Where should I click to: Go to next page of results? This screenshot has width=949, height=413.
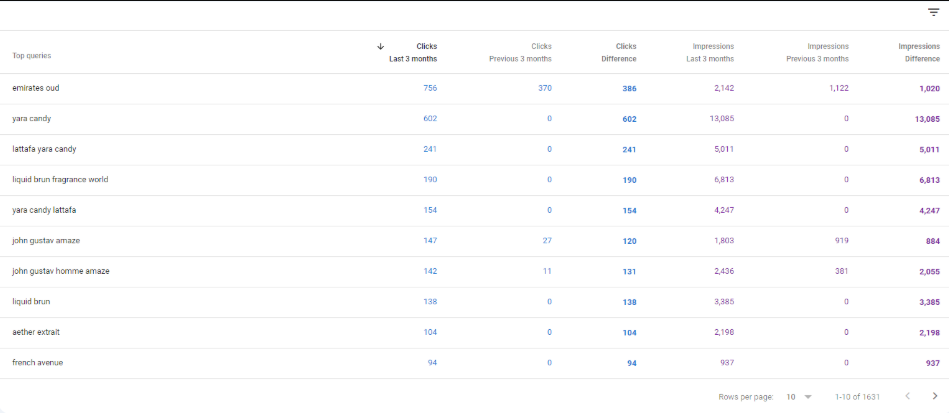click(x=934, y=396)
